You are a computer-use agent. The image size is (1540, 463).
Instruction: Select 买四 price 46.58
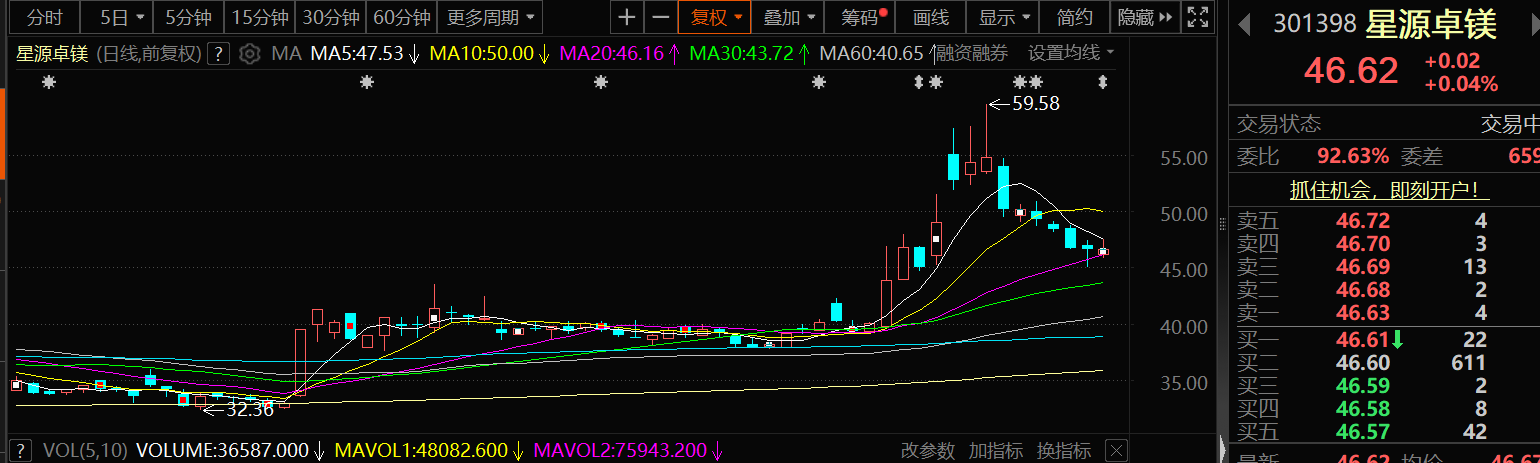tap(1363, 409)
